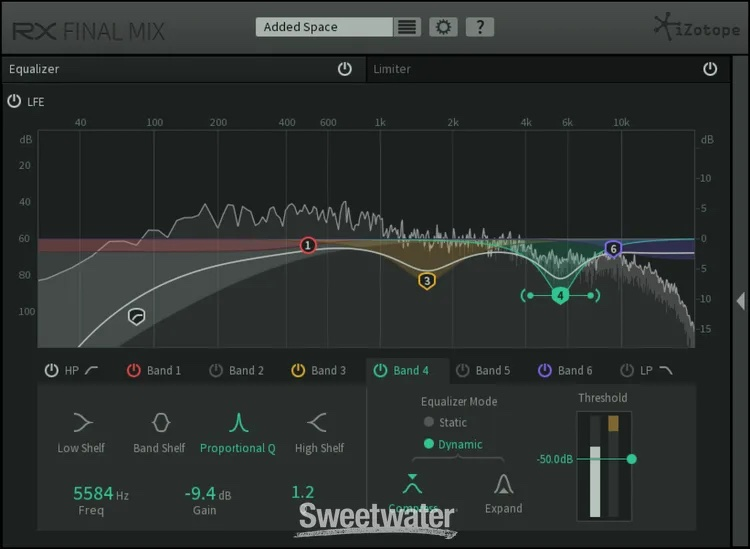Viewport: 750px width, 549px height.
Task: Click the Threshold slider handle
Action: tap(631, 459)
